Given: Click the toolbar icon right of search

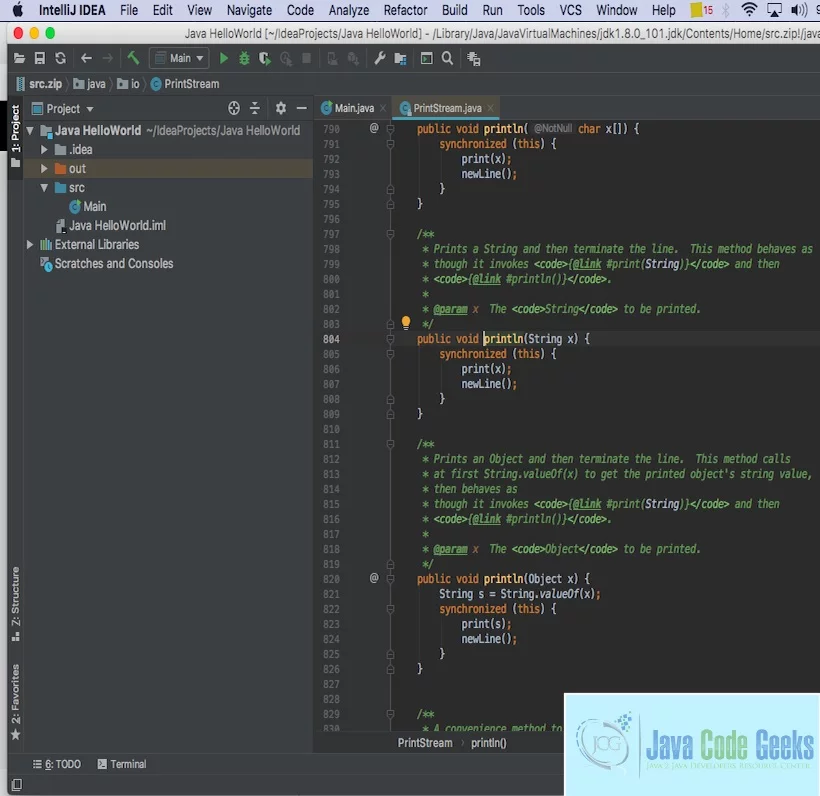Looking at the screenshot, I should [x=474, y=59].
